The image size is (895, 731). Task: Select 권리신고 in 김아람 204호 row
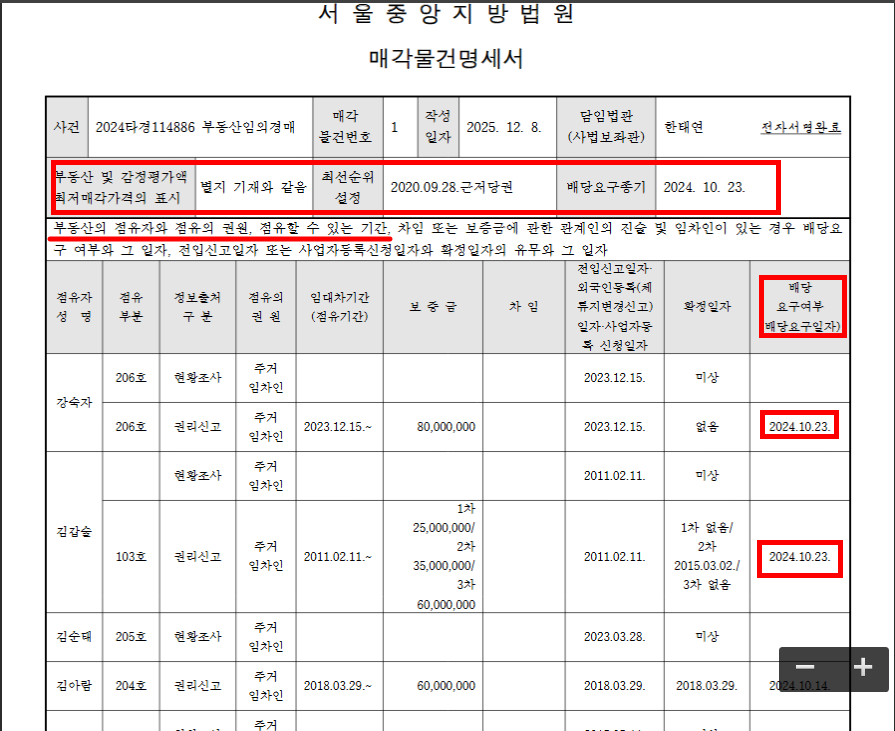(197, 686)
